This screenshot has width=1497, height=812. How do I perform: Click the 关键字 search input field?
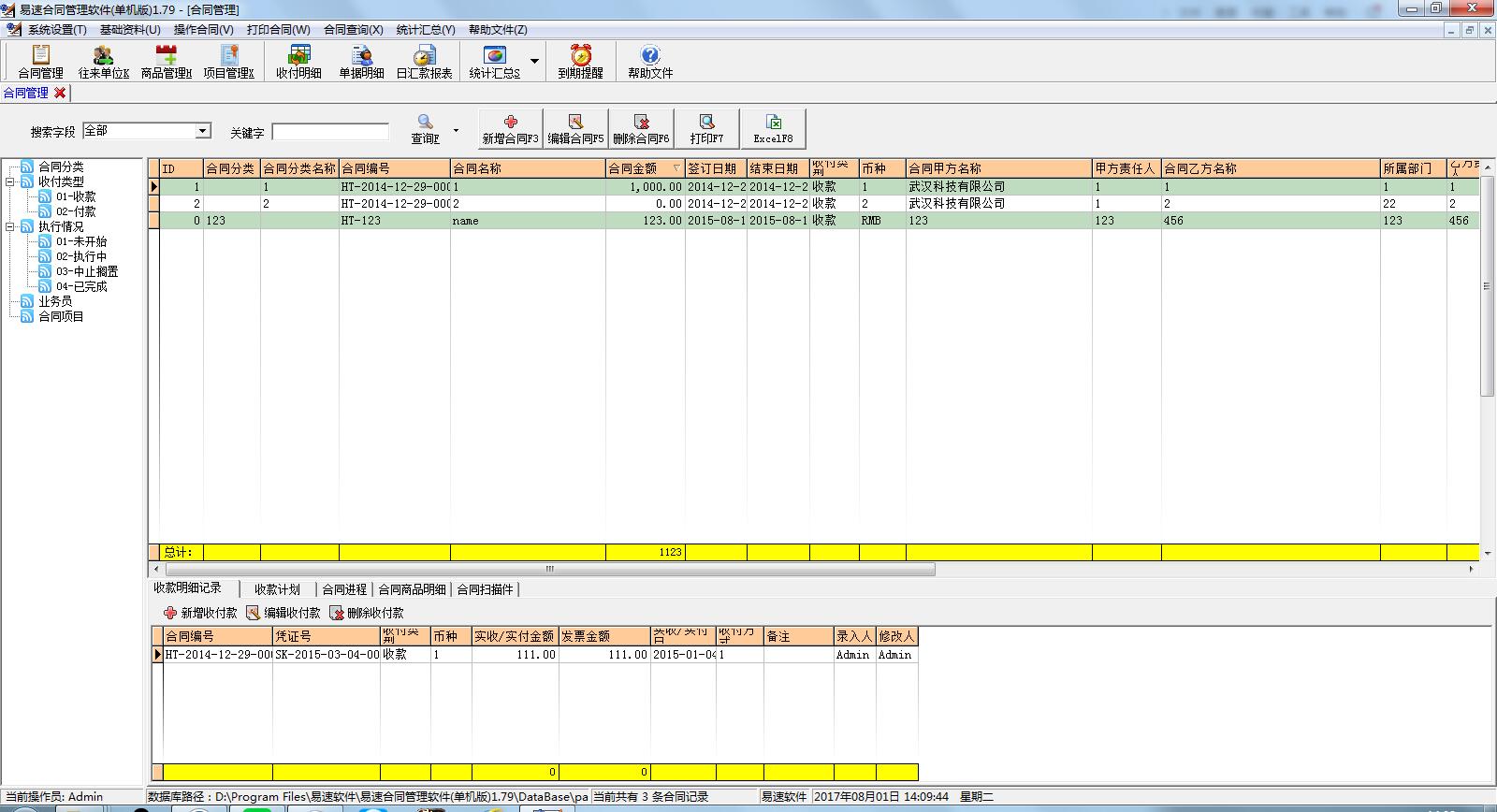[330, 132]
